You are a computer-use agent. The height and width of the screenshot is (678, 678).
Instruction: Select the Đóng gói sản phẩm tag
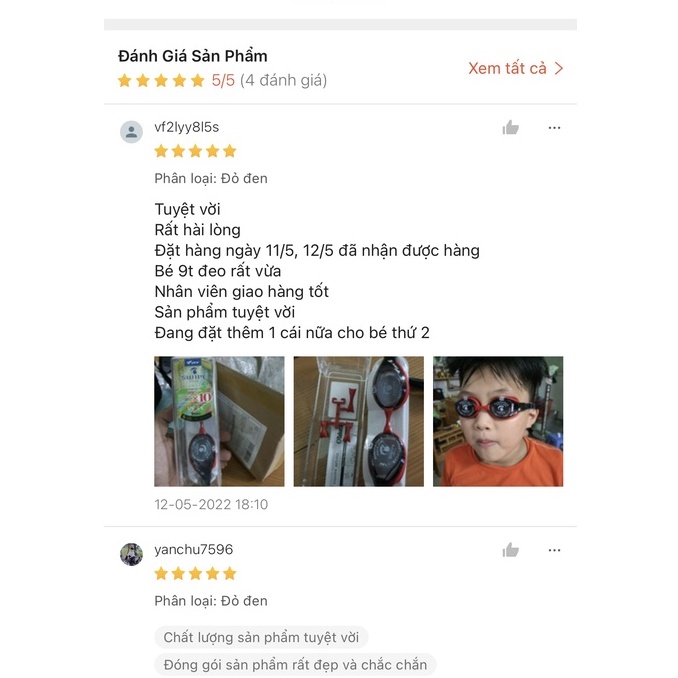[x=295, y=665]
